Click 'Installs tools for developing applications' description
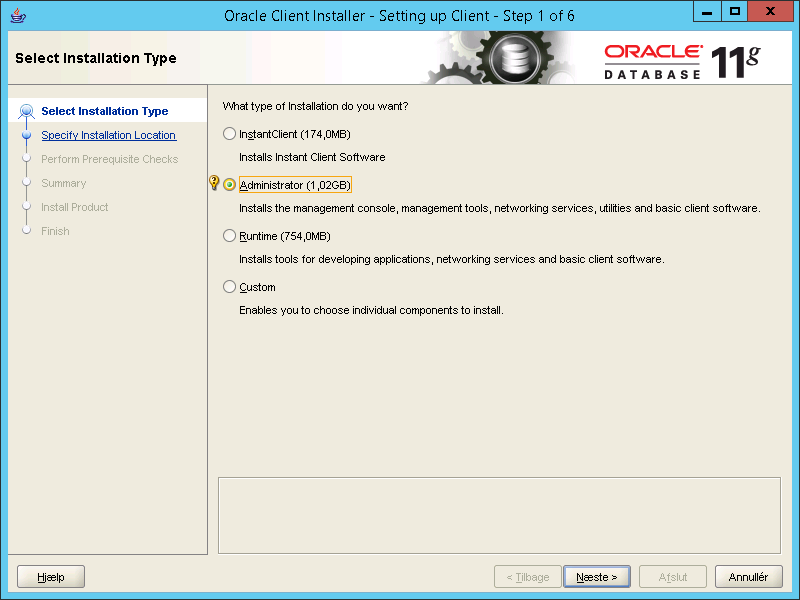Image resolution: width=800 pixels, height=600 pixels. (x=452, y=259)
